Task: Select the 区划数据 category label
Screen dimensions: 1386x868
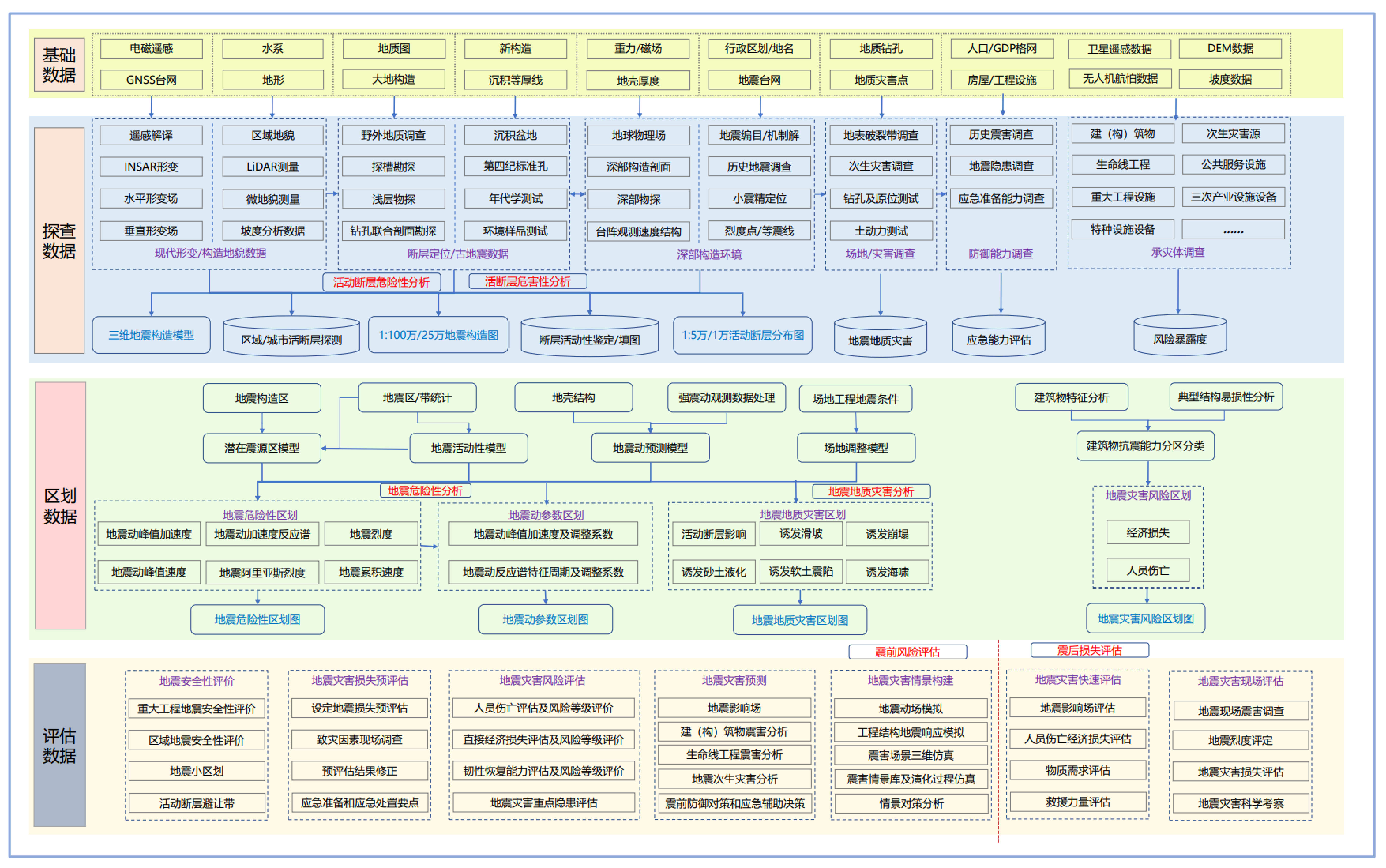Action: point(60,506)
